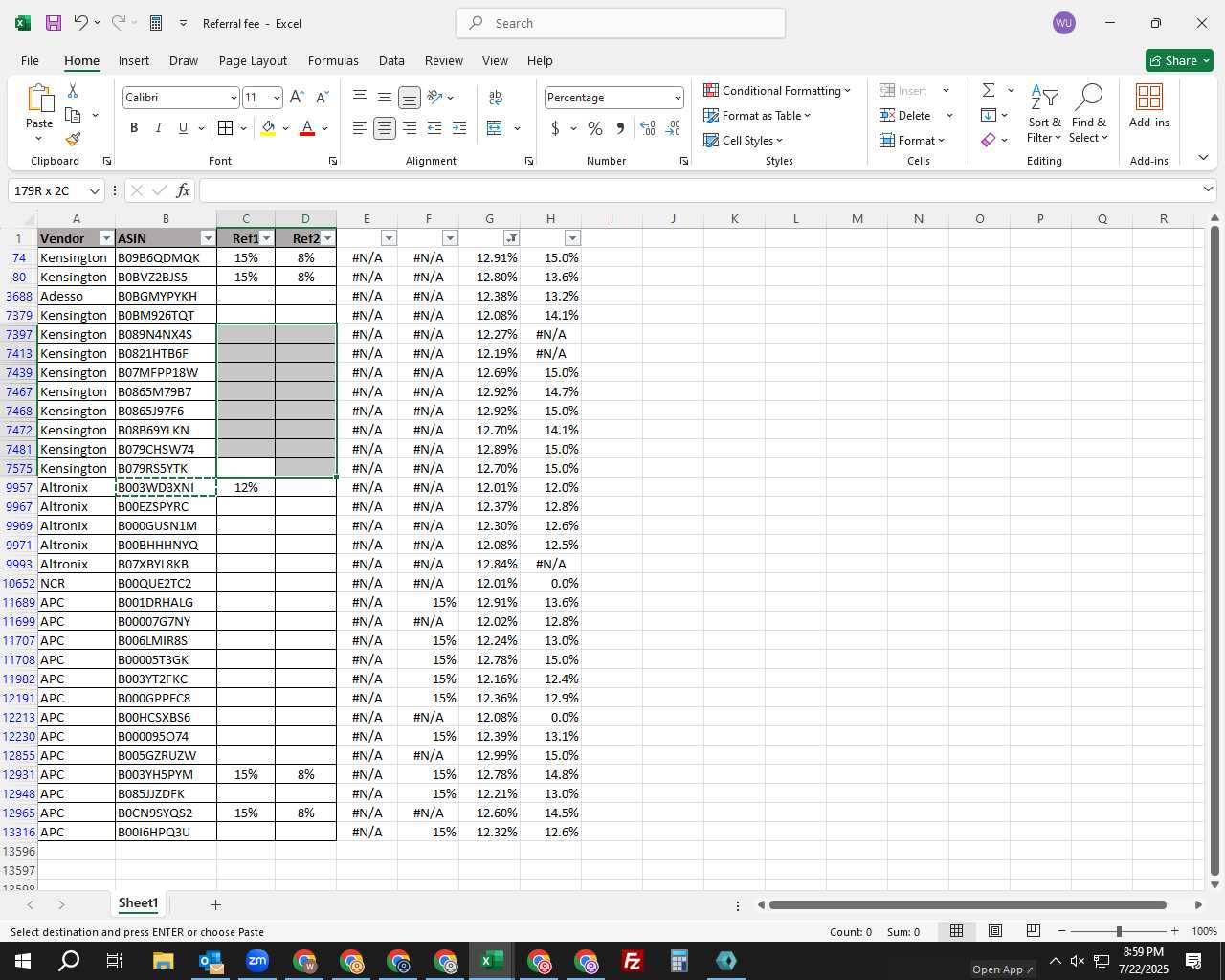Screen dimensions: 1225x980
Task: Open Ref1 column filter dropdown
Action: coord(266,238)
